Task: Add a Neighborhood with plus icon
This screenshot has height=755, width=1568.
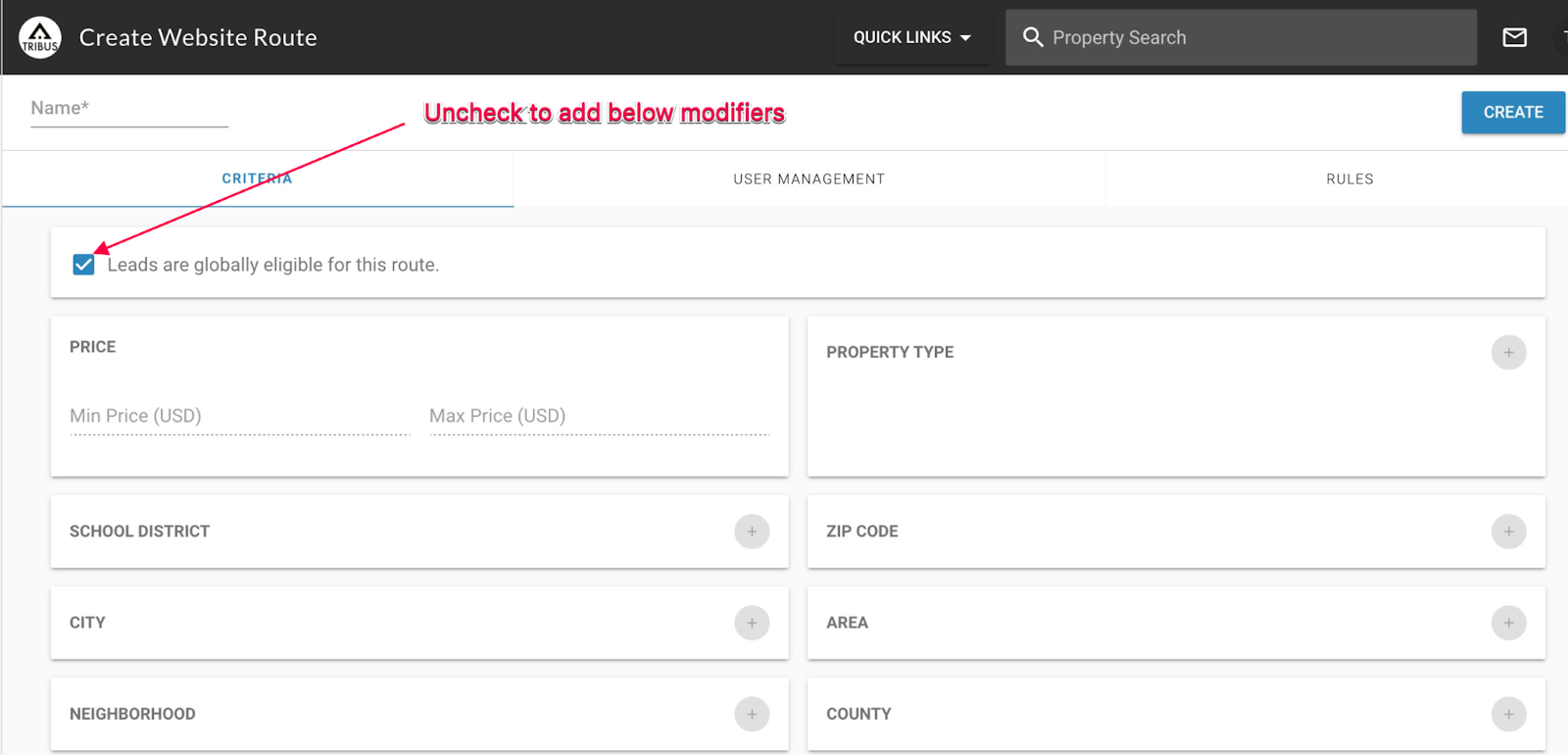Action: pyautogui.click(x=752, y=714)
